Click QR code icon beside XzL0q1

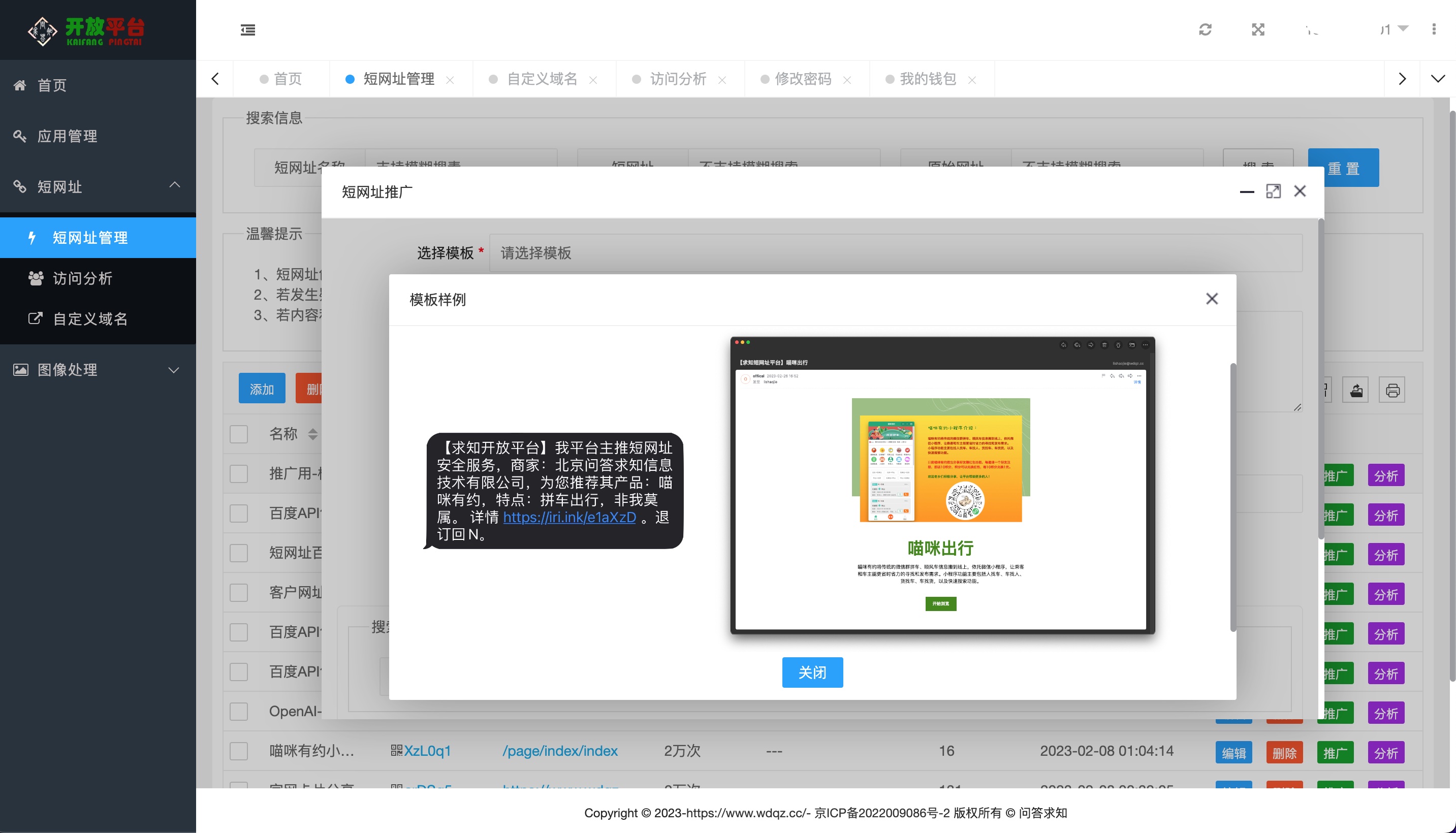click(x=396, y=751)
